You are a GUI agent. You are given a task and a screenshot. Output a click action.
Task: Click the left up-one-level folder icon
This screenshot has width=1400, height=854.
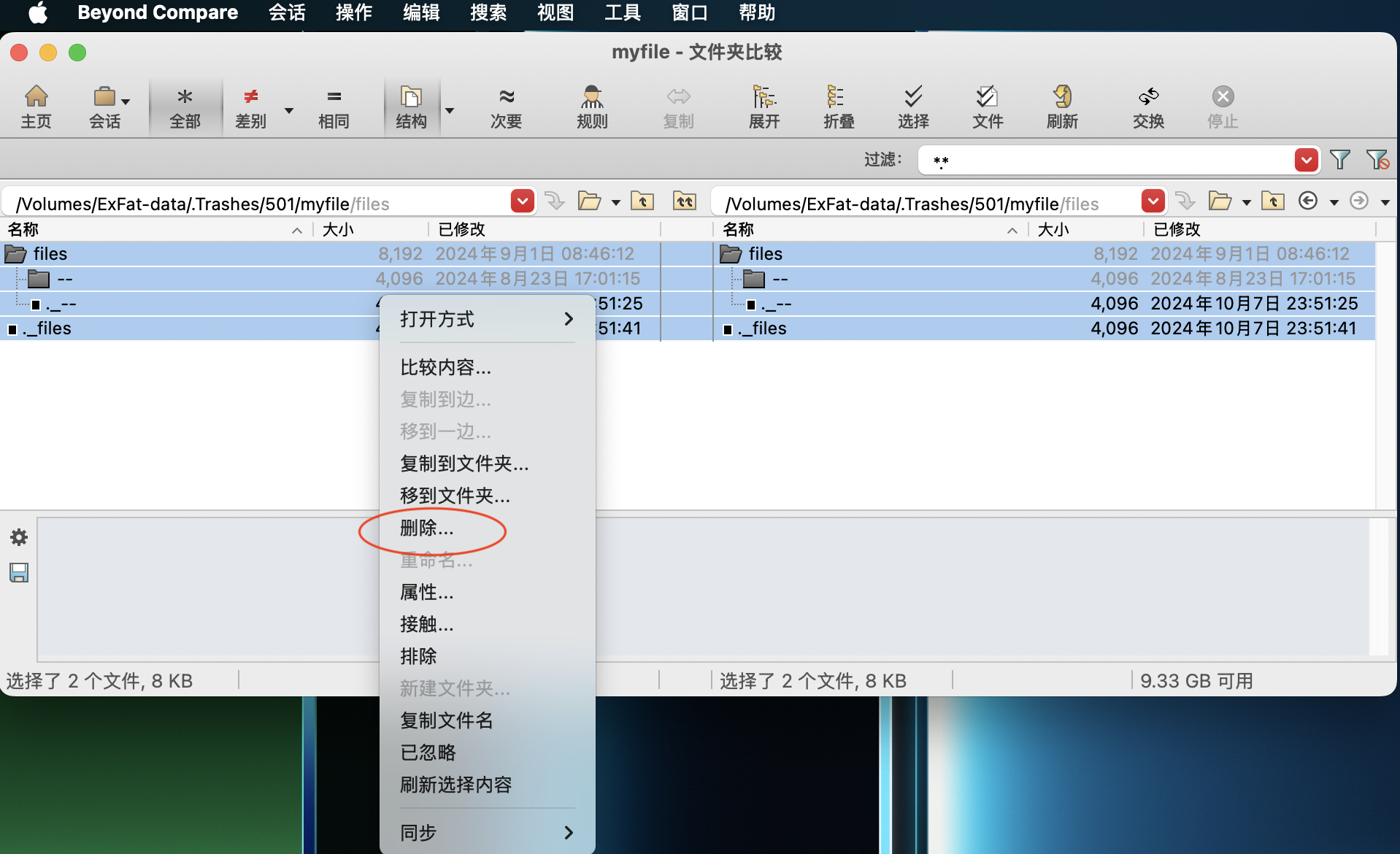(642, 201)
